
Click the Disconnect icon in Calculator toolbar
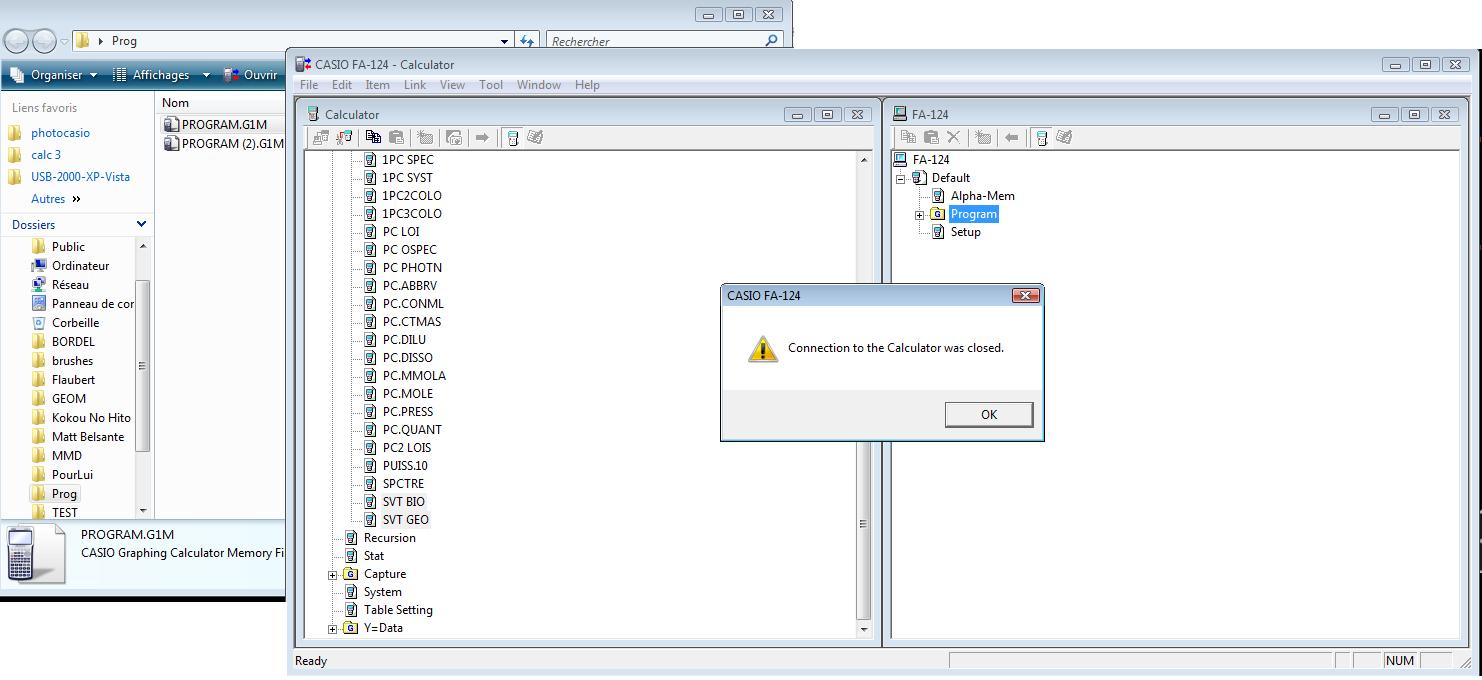pos(344,137)
